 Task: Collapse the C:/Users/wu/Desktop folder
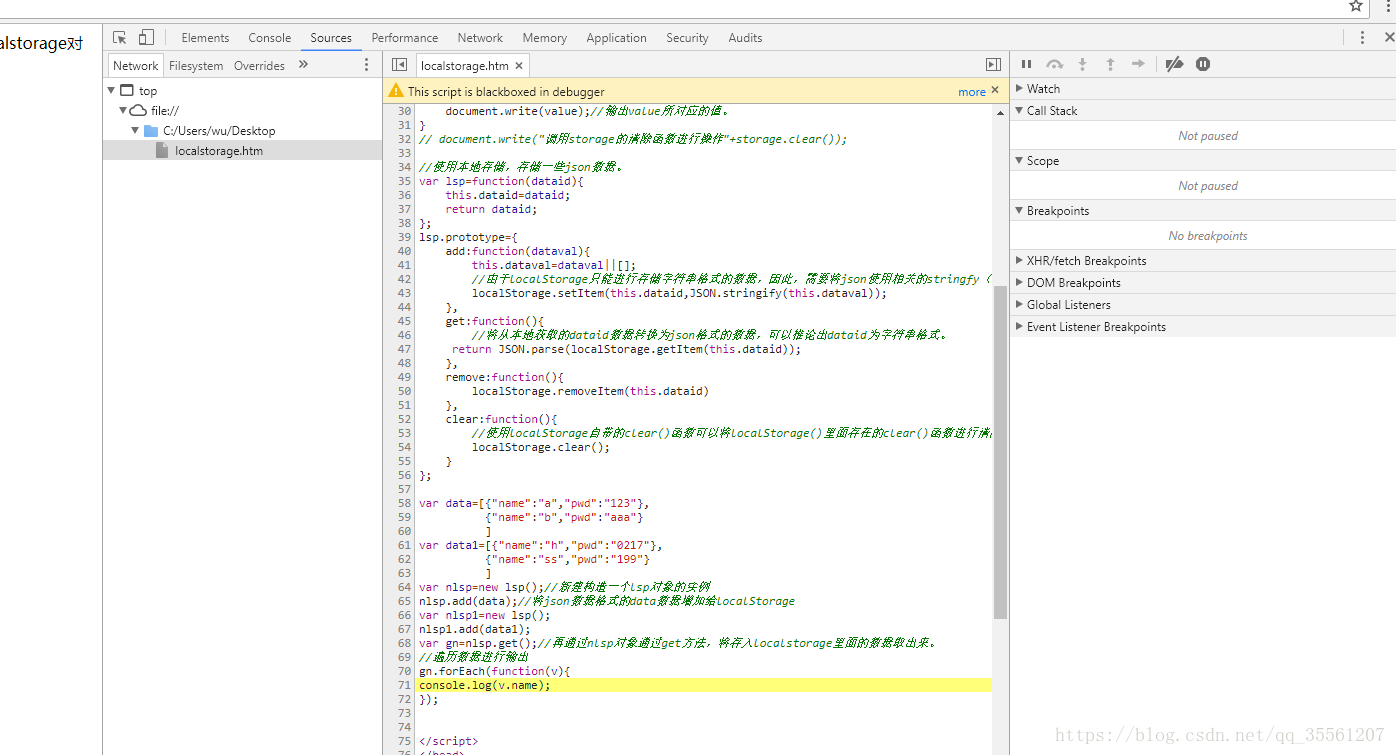pyautogui.click(x=136, y=130)
